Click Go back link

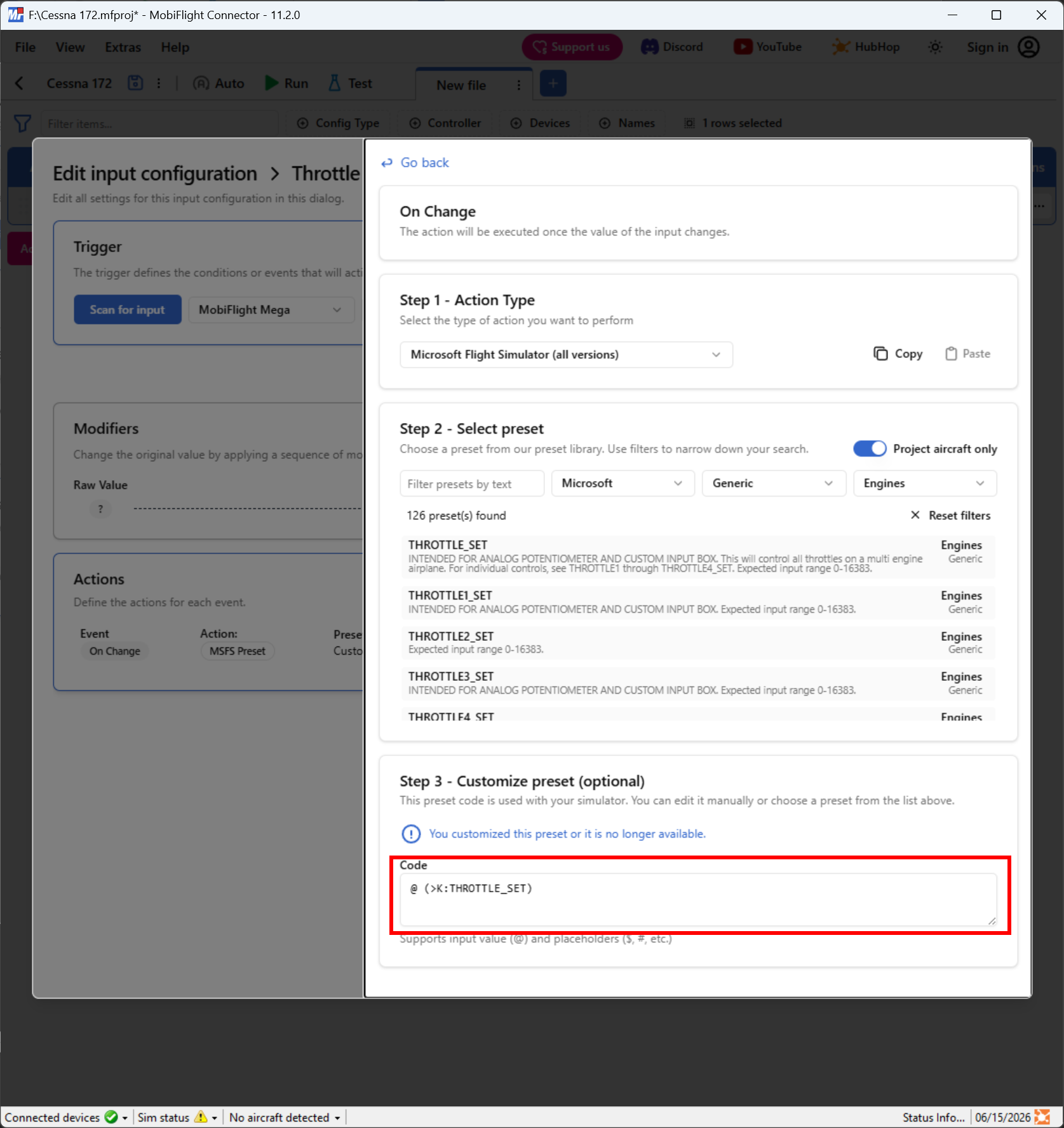415,163
